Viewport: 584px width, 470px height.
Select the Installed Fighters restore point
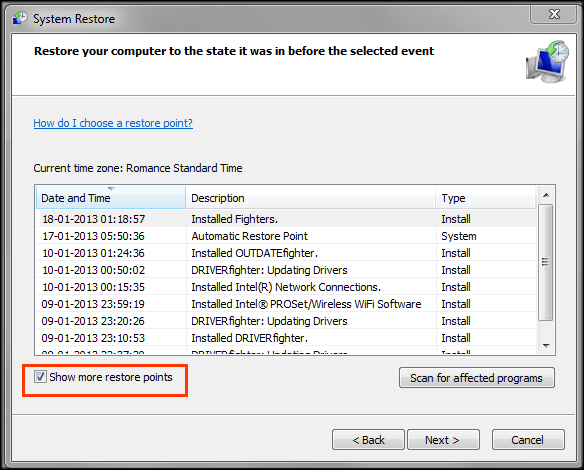(x=286, y=219)
